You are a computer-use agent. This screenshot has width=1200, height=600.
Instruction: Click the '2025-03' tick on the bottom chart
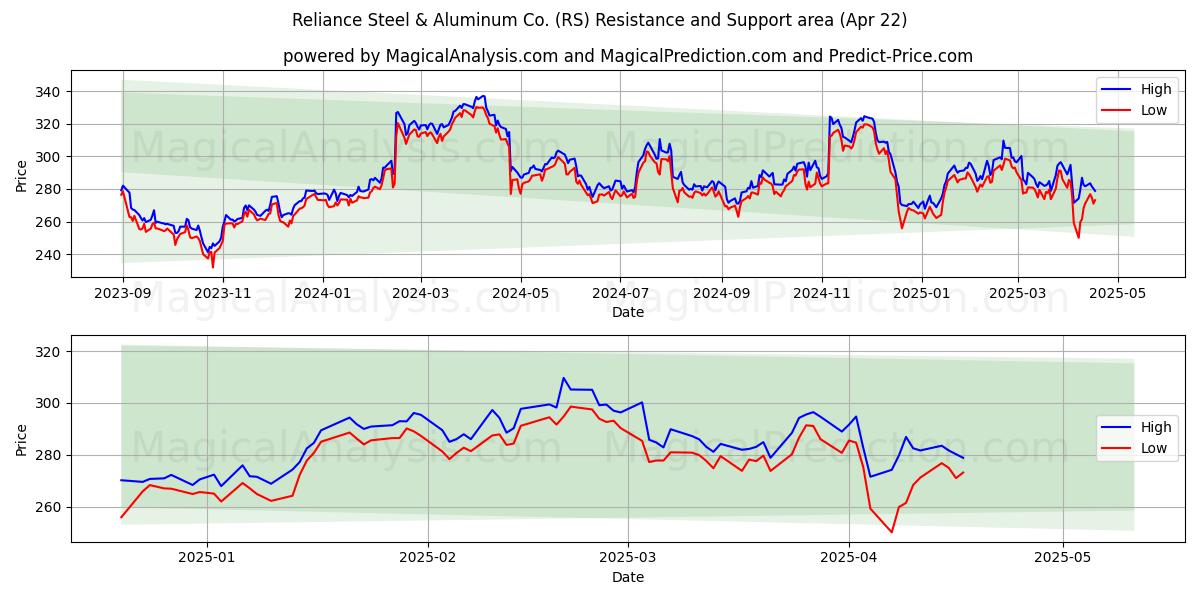point(629,558)
